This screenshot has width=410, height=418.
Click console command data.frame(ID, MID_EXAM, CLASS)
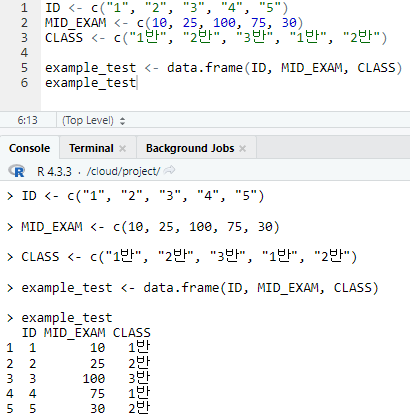click(261, 288)
